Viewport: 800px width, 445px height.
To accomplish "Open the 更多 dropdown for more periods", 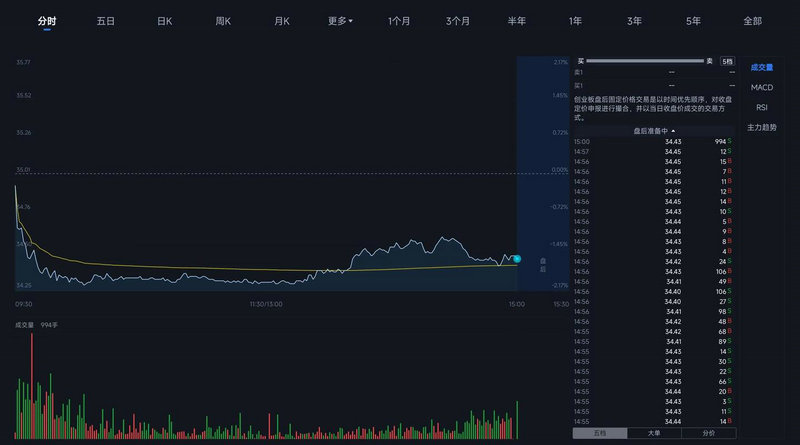I will [340, 21].
